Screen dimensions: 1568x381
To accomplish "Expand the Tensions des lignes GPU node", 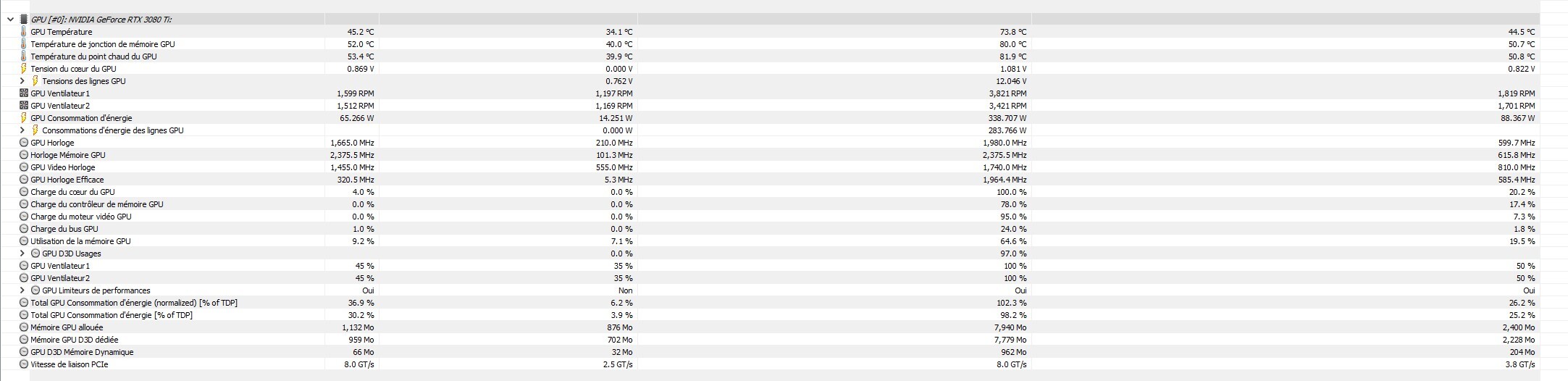I will click(22, 81).
